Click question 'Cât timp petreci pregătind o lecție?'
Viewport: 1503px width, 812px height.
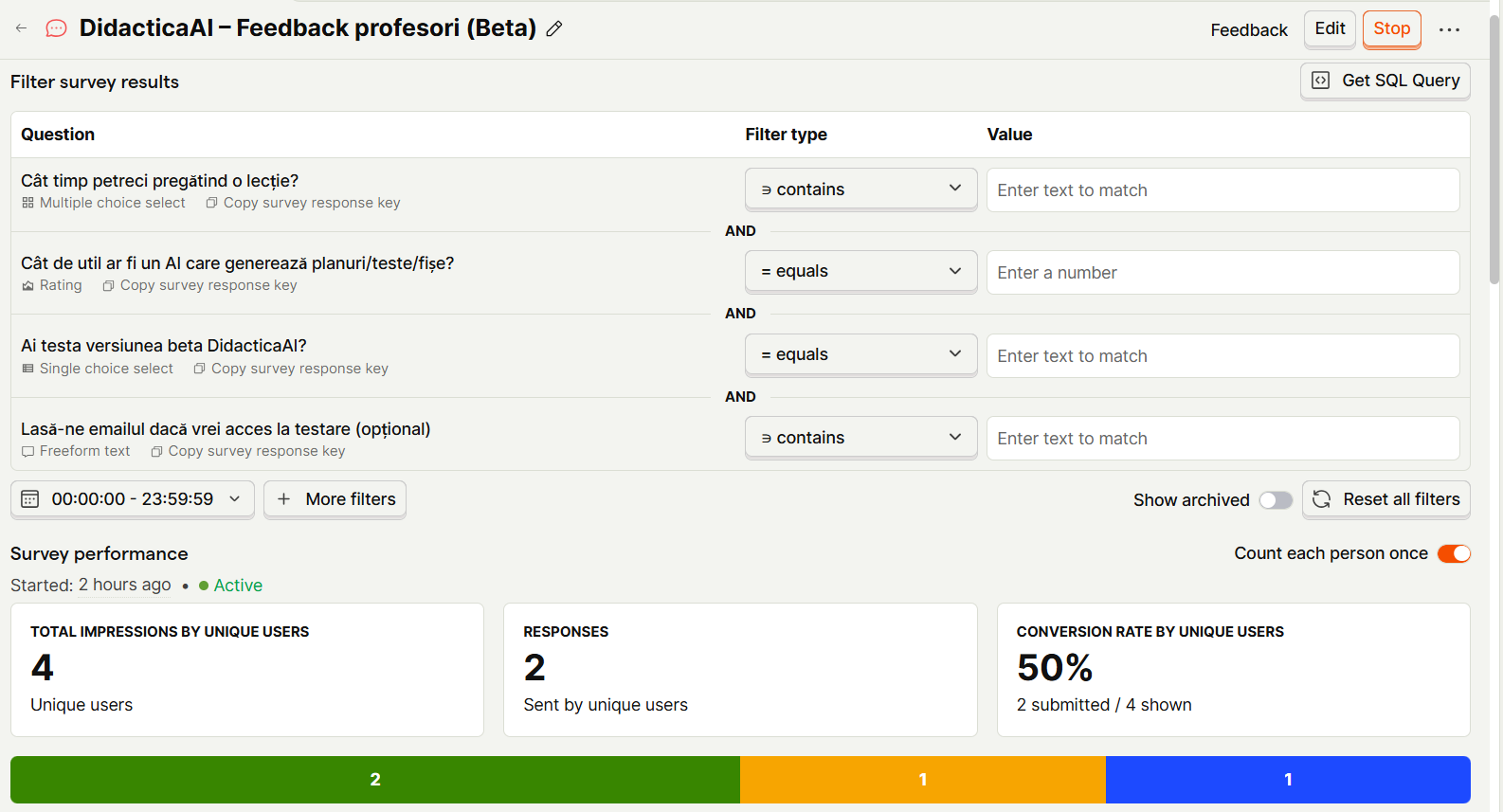pyautogui.click(x=159, y=181)
